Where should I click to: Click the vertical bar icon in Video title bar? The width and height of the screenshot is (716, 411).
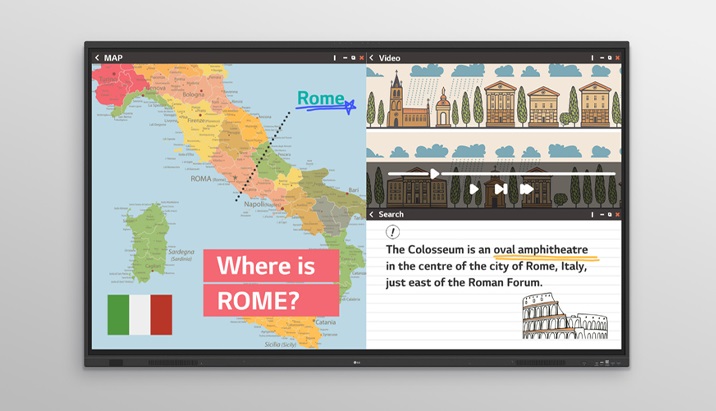click(592, 58)
